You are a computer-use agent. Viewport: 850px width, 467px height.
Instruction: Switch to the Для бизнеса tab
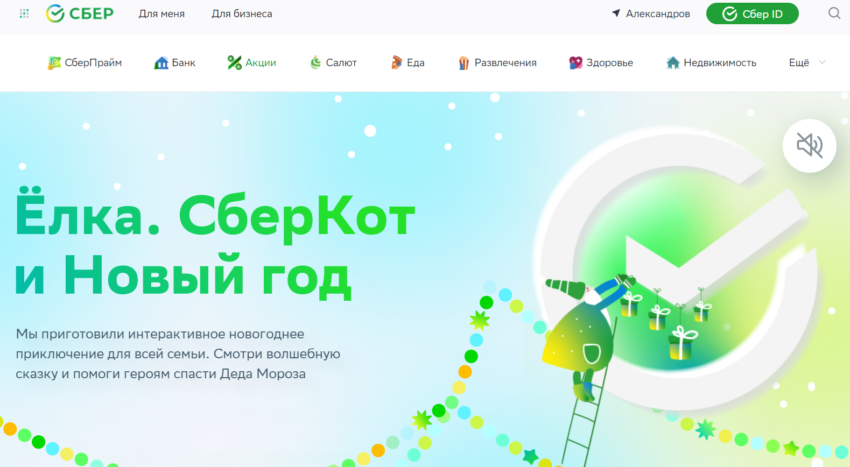(242, 14)
